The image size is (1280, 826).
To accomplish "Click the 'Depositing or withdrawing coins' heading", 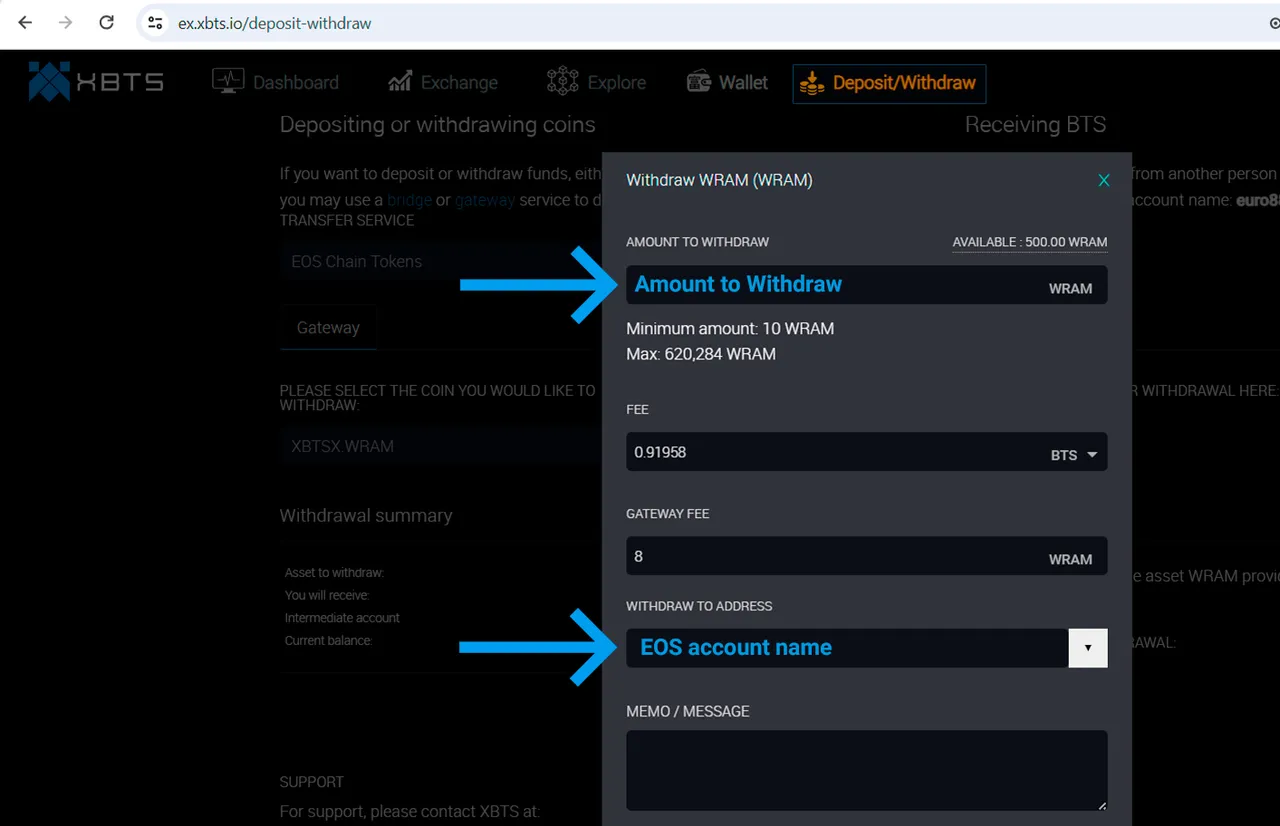I will pos(437,125).
